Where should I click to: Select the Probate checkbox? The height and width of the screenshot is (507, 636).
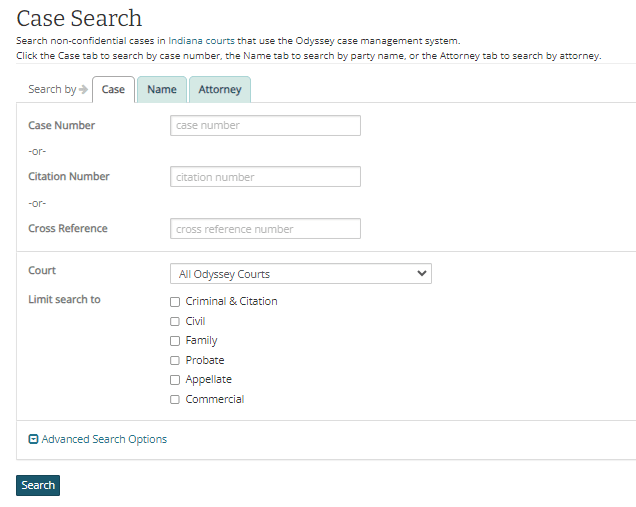click(175, 360)
